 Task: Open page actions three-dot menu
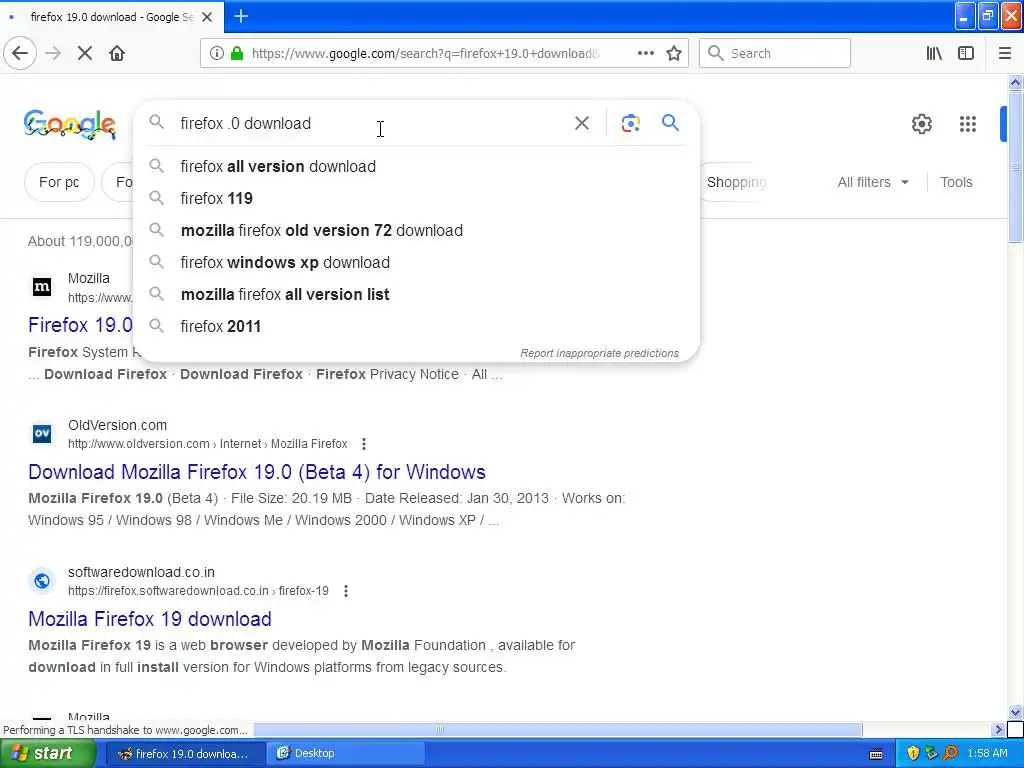[x=646, y=53]
